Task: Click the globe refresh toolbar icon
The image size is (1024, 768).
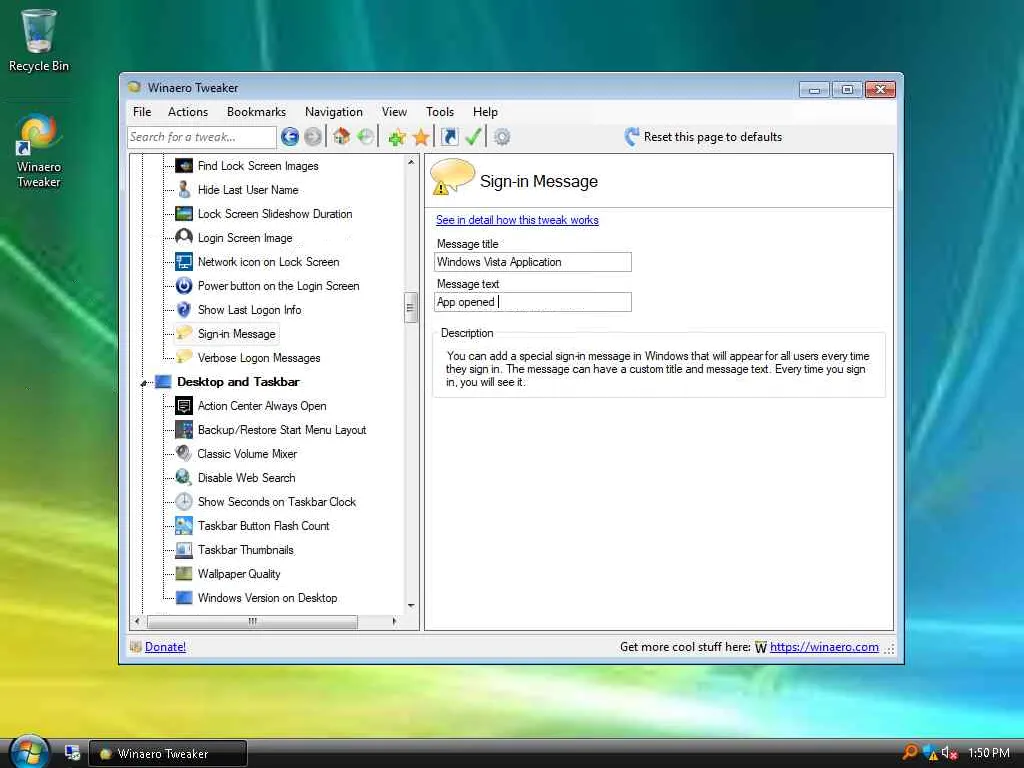Action: click(366, 136)
